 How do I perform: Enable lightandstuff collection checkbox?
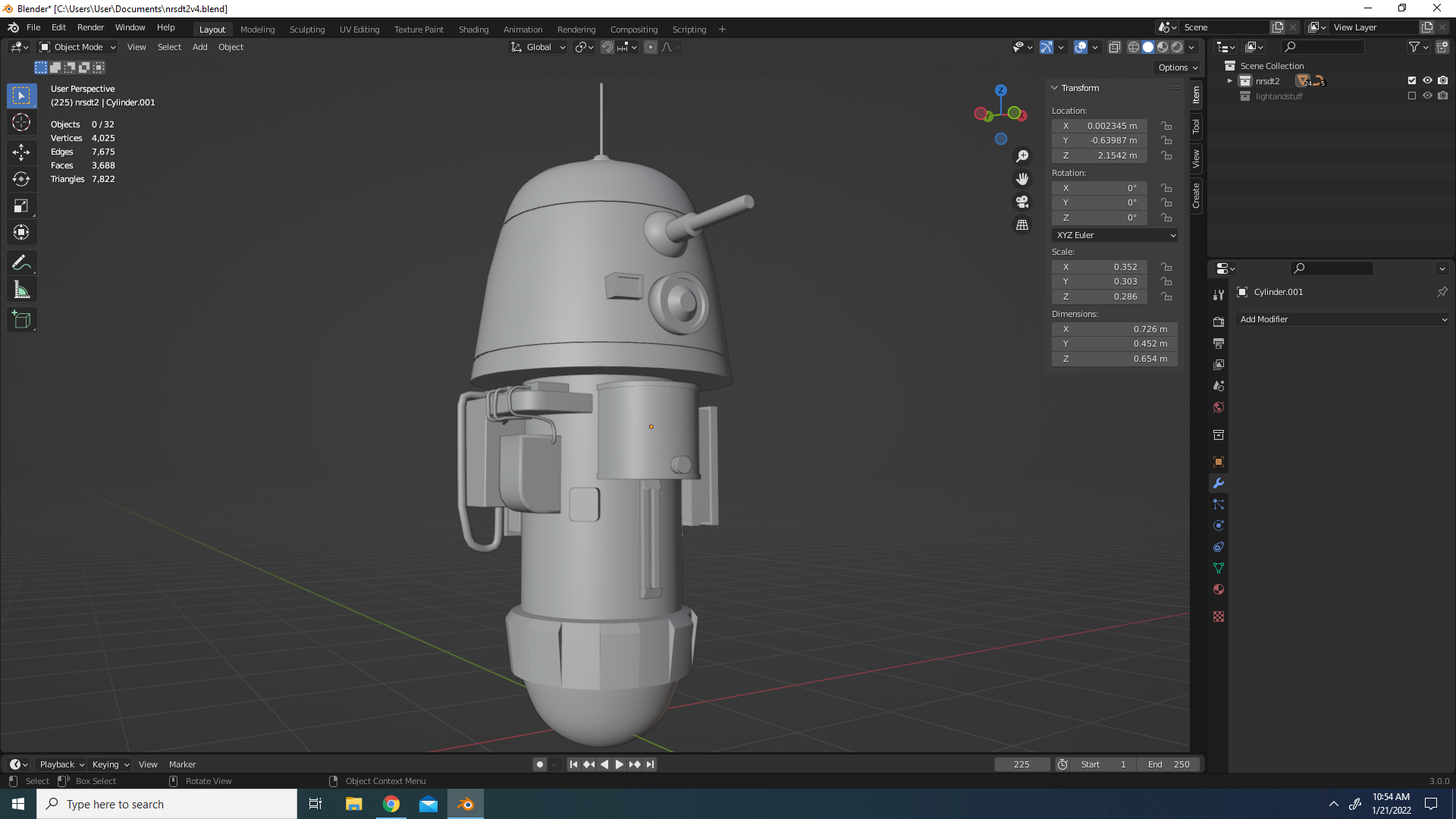(x=1411, y=96)
